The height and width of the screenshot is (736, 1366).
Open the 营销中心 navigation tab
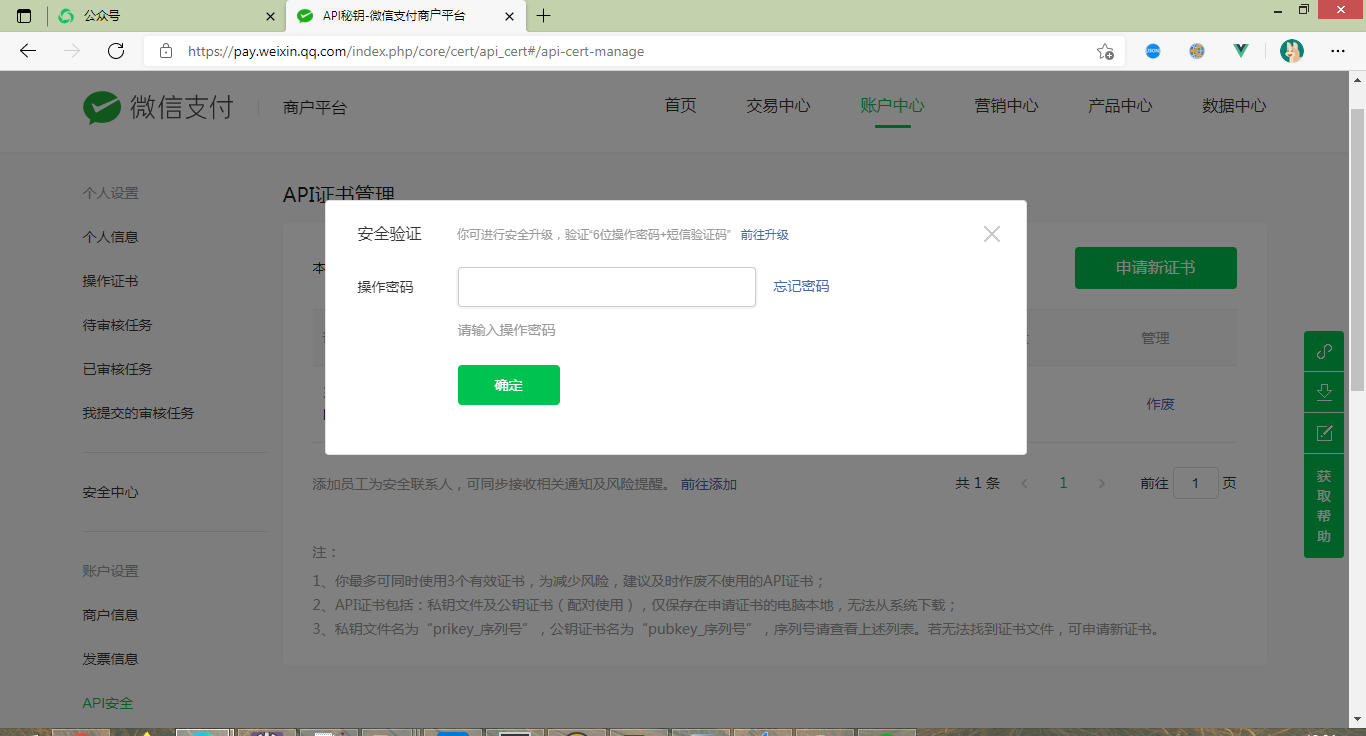(x=1006, y=106)
